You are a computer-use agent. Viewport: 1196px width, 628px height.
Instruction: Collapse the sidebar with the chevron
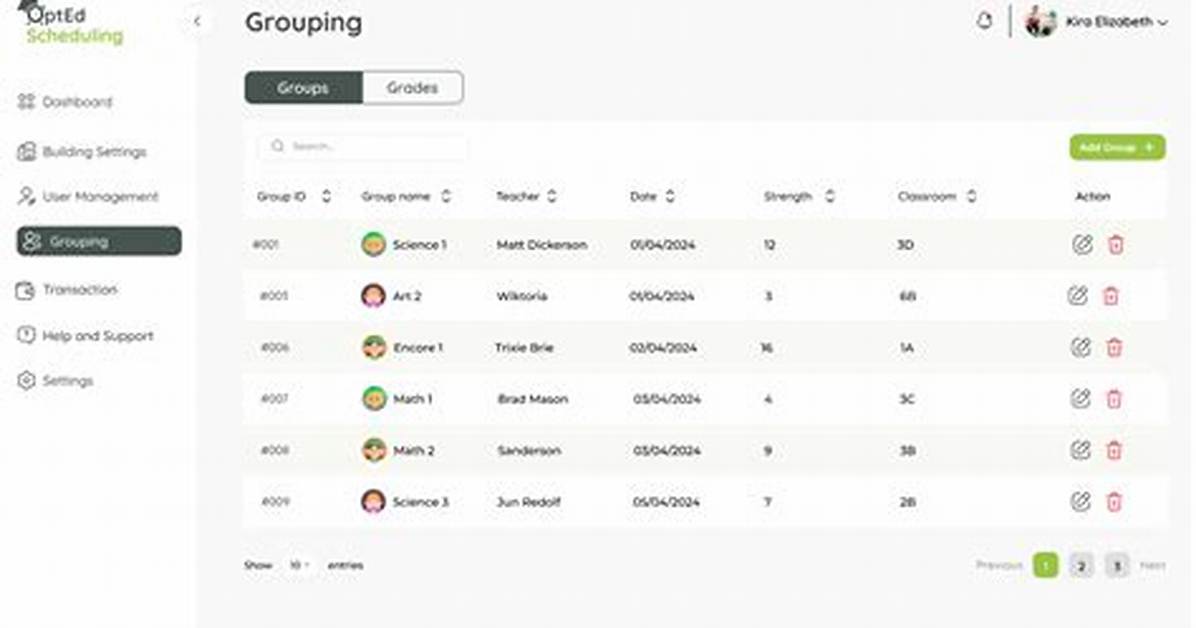point(197,21)
